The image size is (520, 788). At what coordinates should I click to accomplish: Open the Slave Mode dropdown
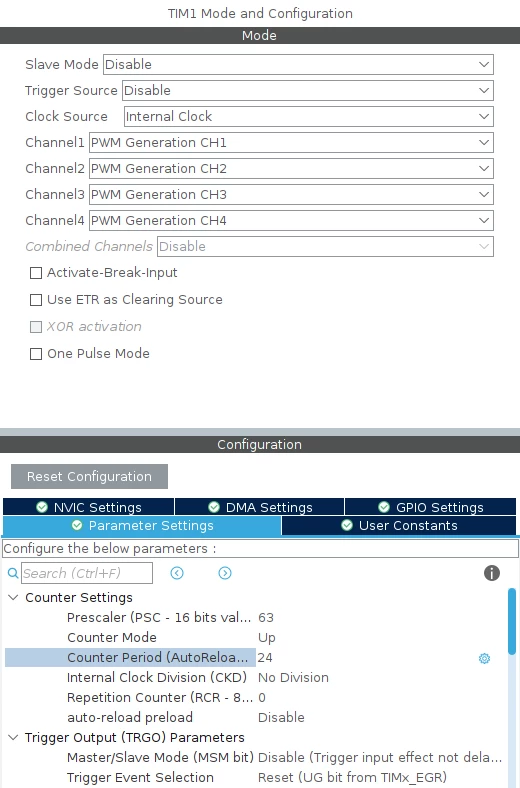click(x=298, y=64)
